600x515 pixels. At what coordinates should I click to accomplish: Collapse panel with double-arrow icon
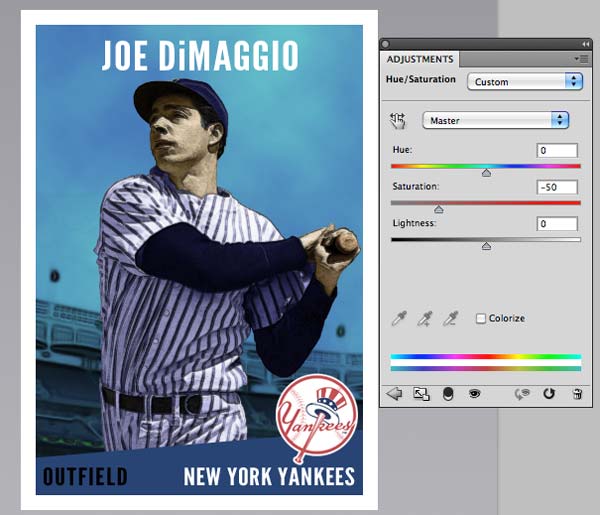pyautogui.click(x=585, y=44)
